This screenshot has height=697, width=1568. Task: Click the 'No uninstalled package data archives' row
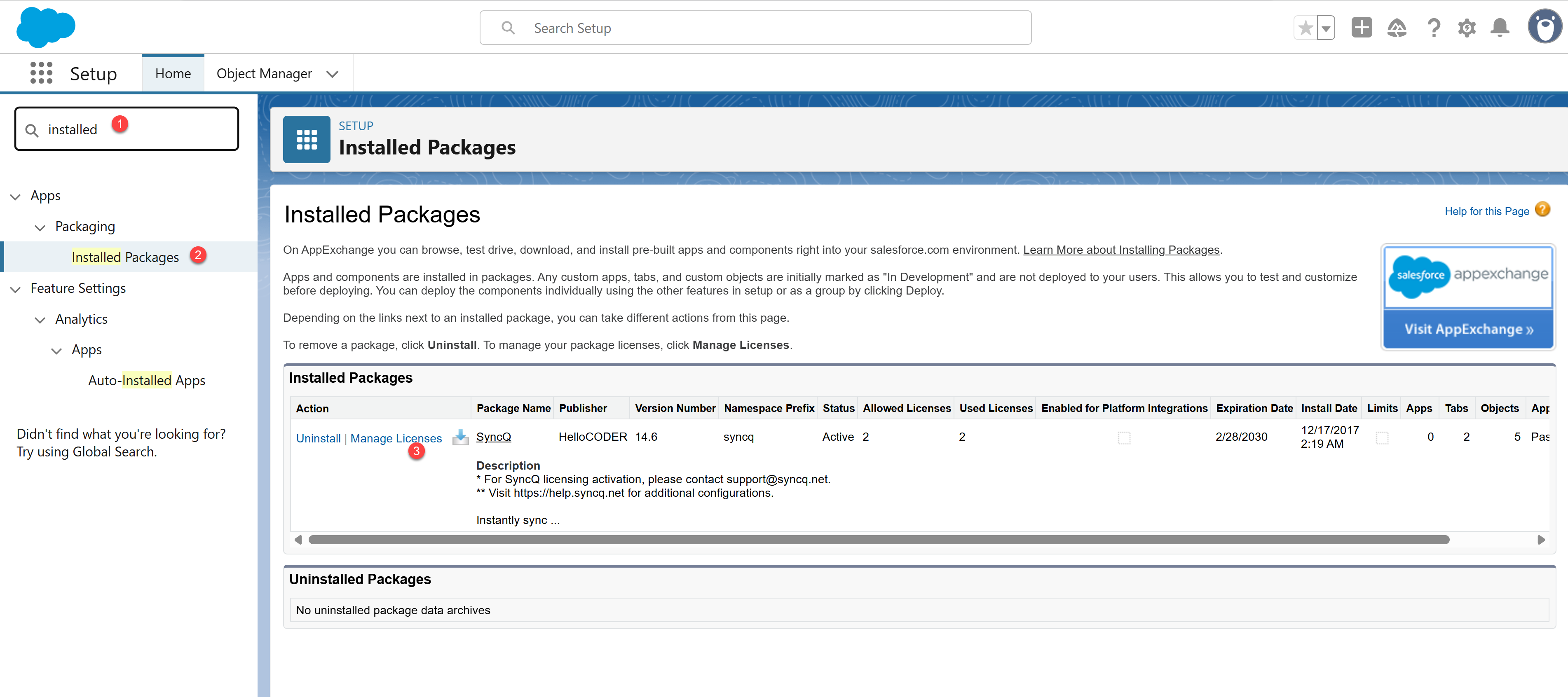919,610
